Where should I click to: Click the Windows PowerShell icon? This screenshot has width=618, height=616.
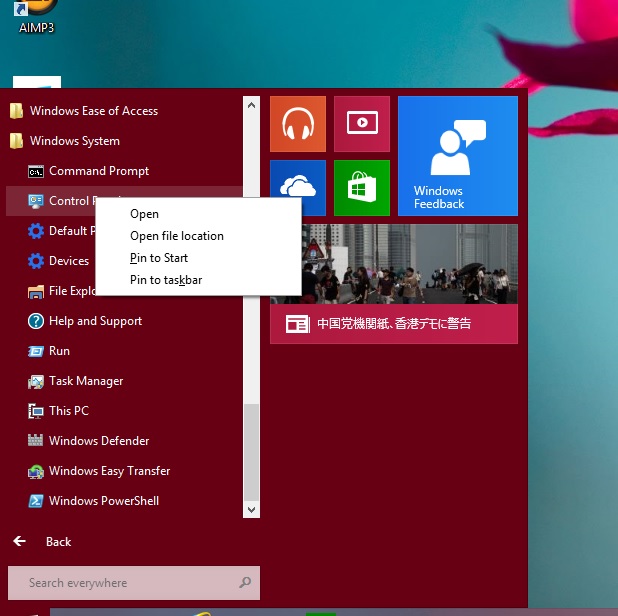coord(36,501)
